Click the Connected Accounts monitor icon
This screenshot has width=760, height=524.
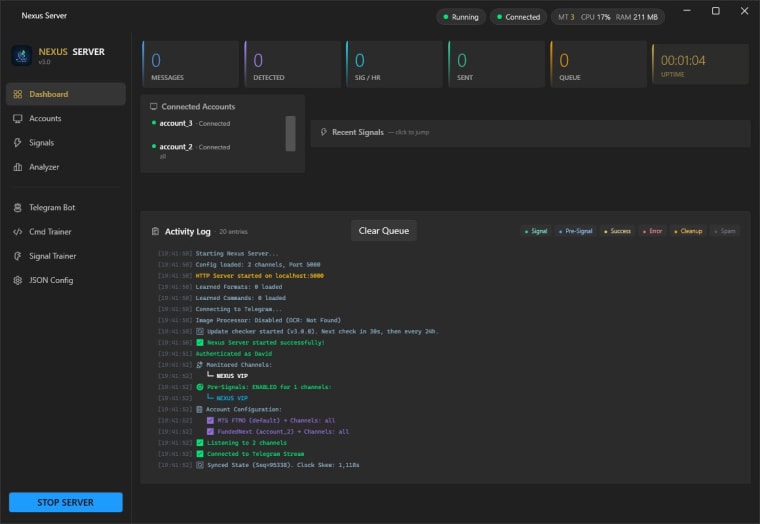153,106
